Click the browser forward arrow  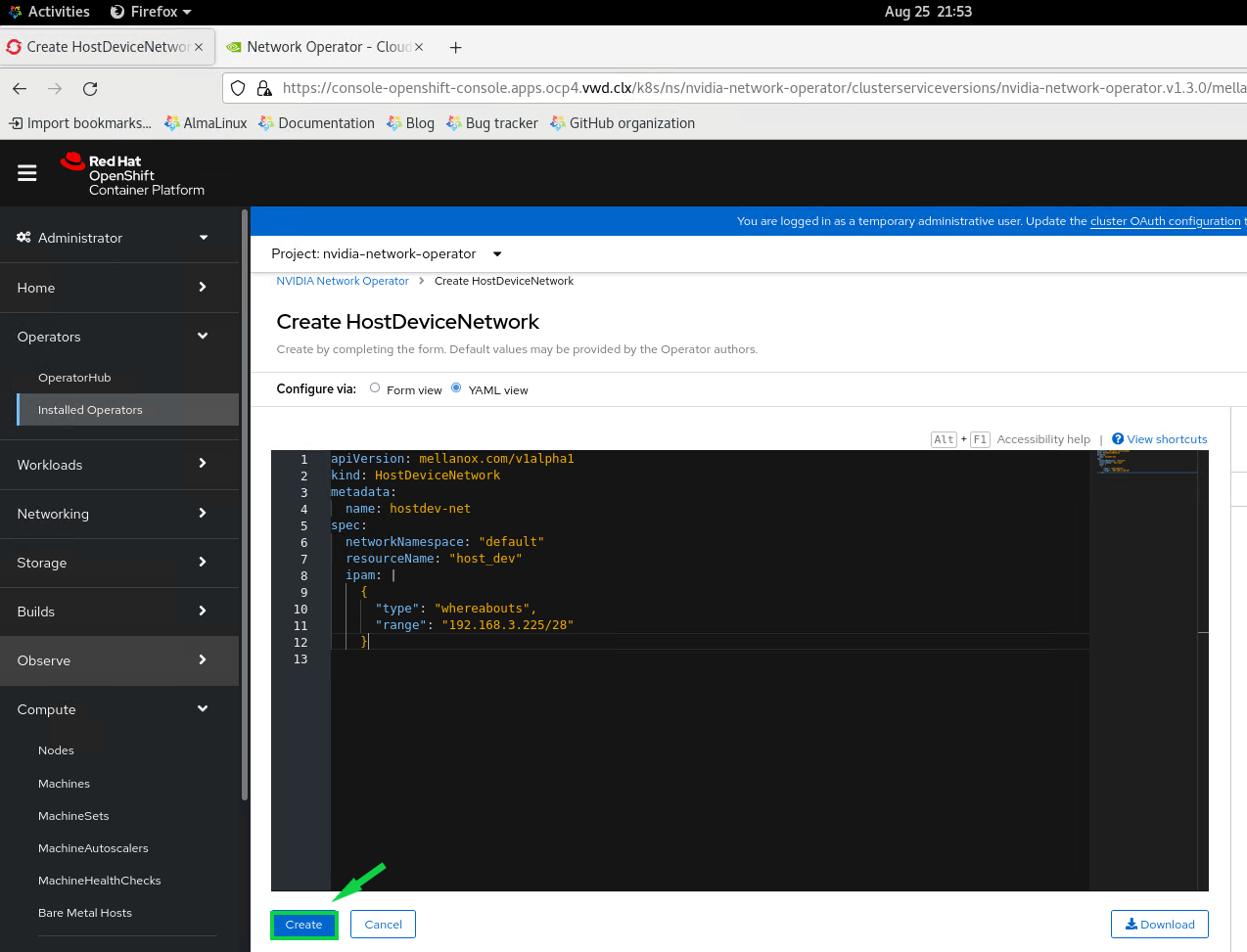tap(55, 88)
